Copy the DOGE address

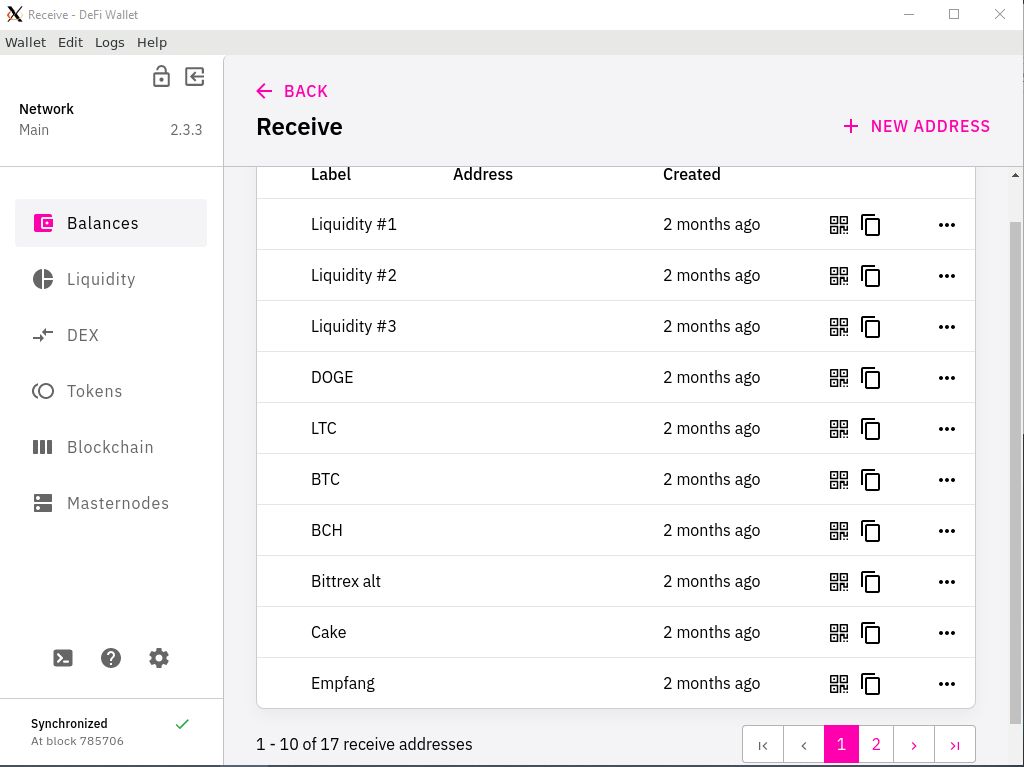click(871, 378)
